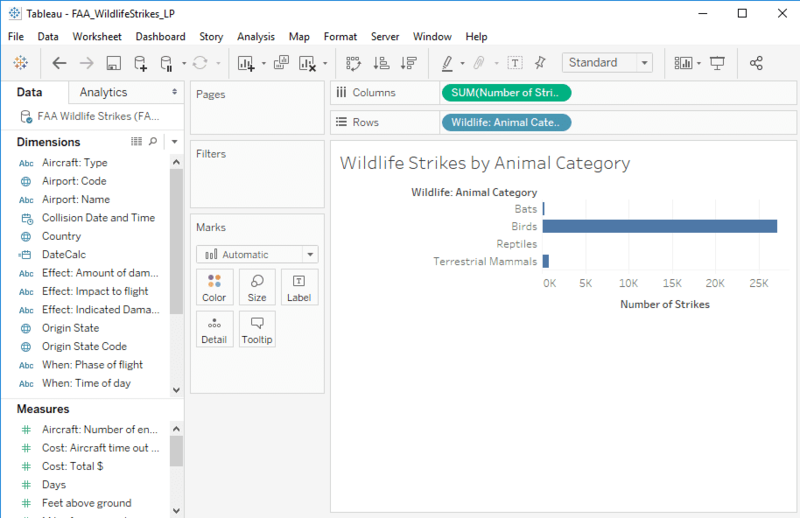Open the Show/Hide Cards dropdown arrow
The image size is (800, 518).
pyautogui.click(x=699, y=63)
